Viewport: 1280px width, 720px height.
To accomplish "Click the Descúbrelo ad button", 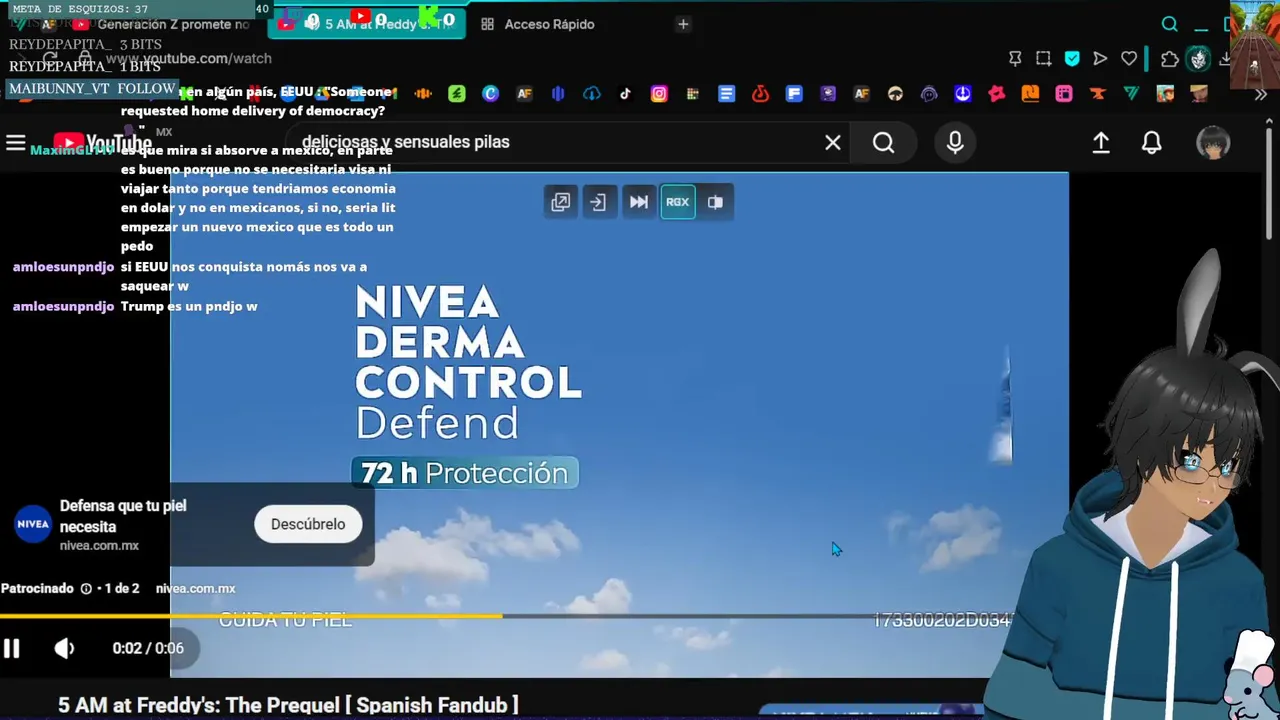I will point(308,524).
